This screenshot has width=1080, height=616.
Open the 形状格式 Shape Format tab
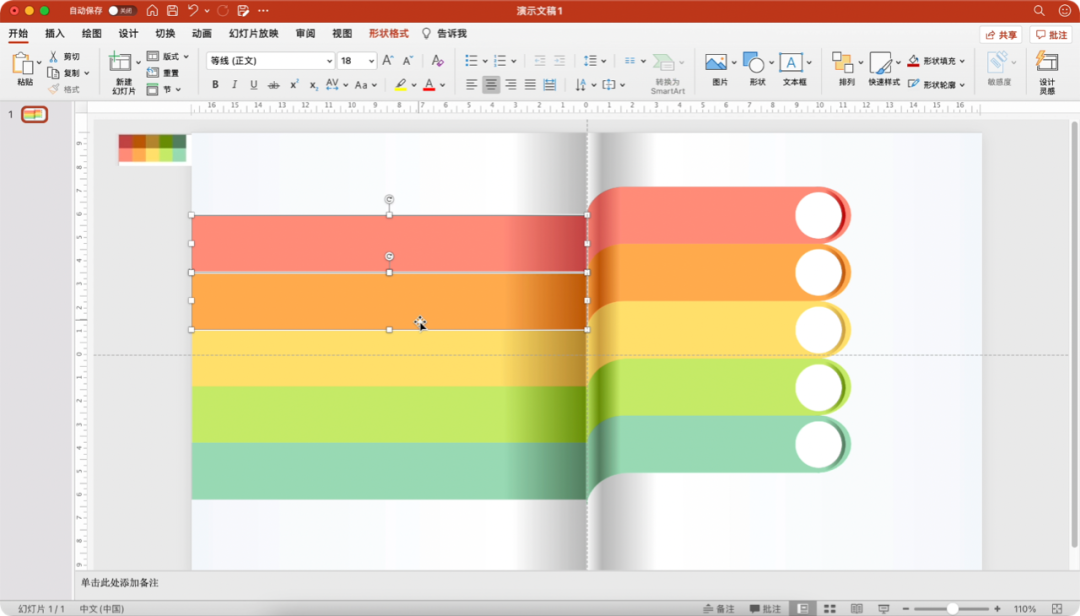coord(388,33)
